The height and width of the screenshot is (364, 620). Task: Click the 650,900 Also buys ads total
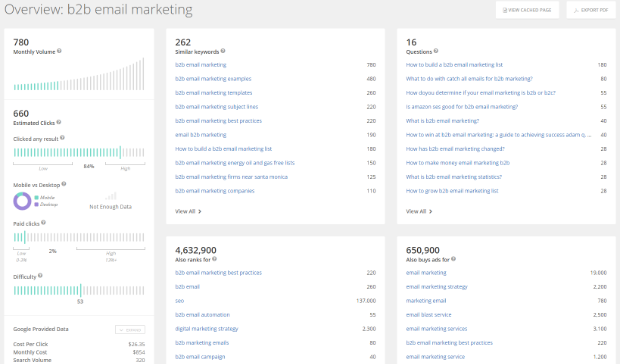point(423,250)
